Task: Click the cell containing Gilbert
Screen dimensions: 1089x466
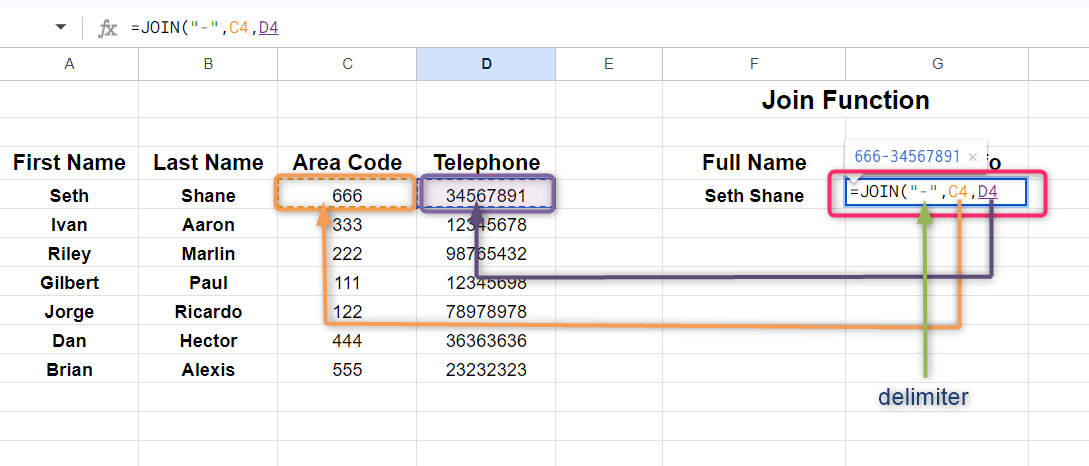Action: (x=69, y=283)
